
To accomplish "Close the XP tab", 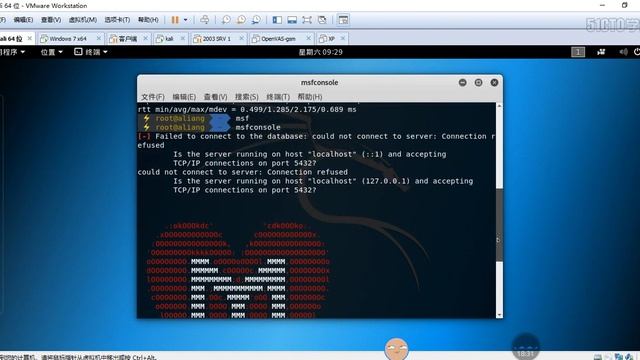I will [343, 38].
